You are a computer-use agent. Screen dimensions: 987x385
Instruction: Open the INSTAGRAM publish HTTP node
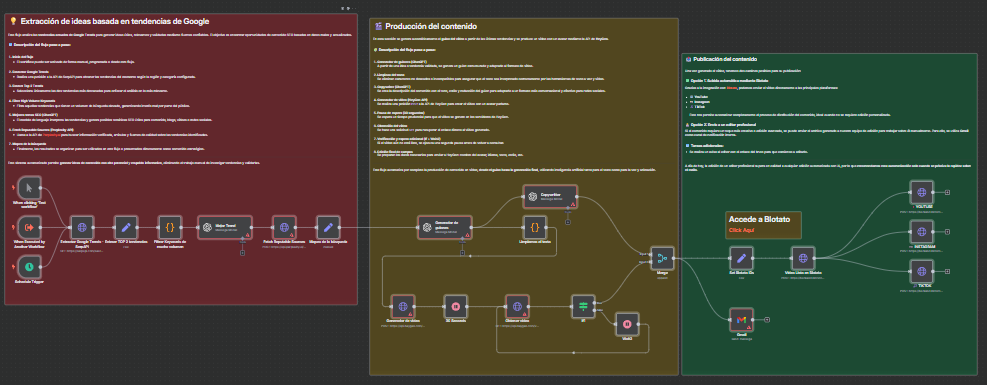click(x=922, y=232)
